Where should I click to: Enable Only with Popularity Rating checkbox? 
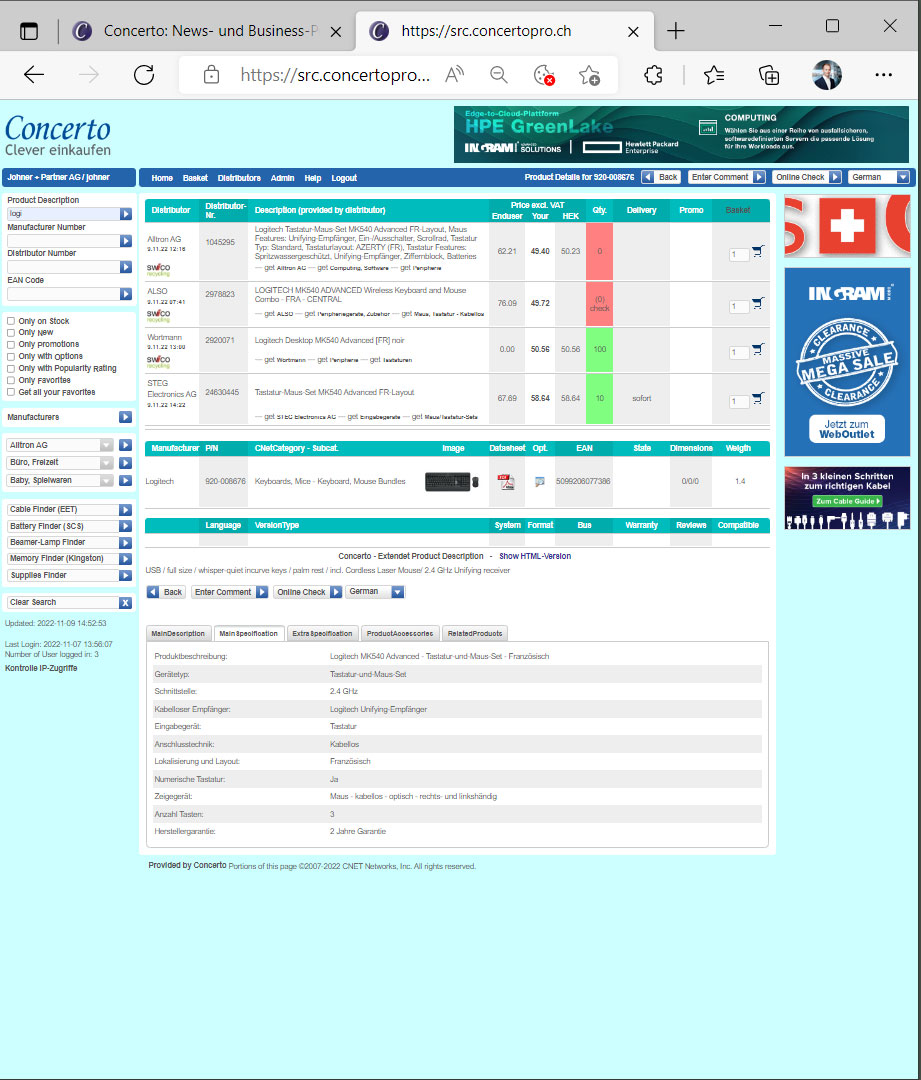[11, 368]
